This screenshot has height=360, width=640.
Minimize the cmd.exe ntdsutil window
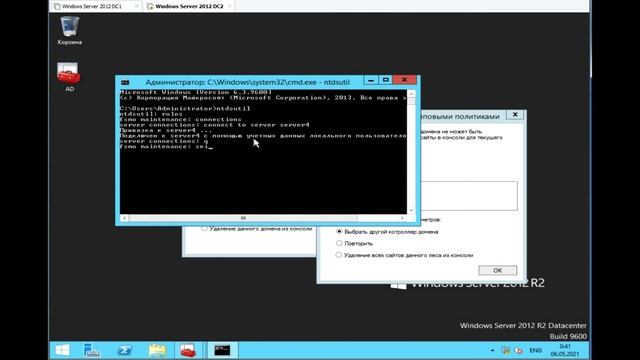[371, 80]
